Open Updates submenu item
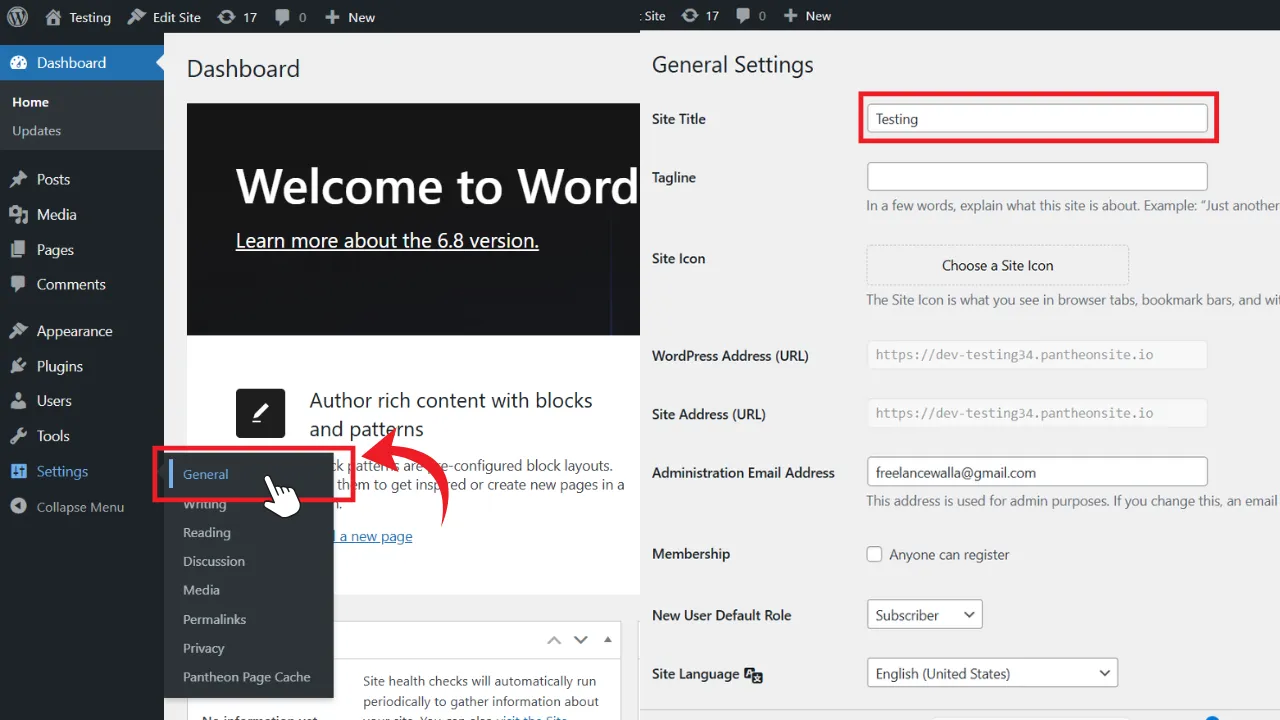 click(36, 131)
